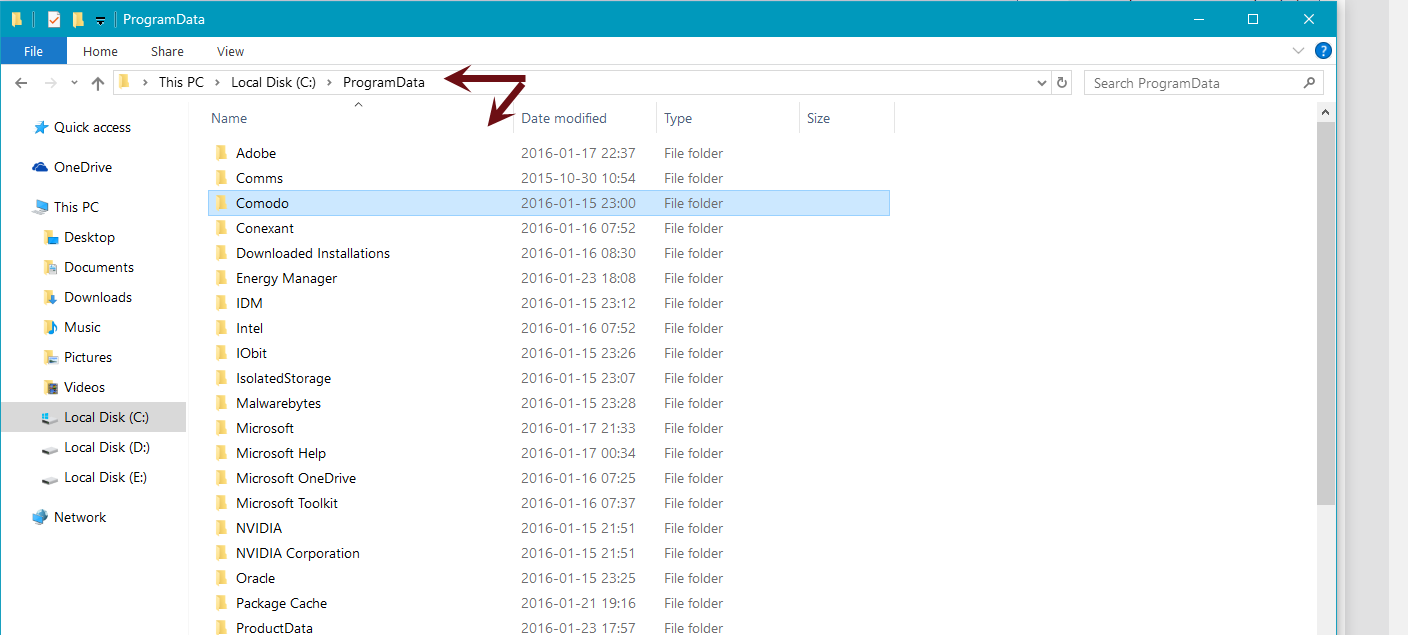Click the This PC computer icon in sidebar
The height and width of the screenshot is (635, 1408).
click(41, 207)
